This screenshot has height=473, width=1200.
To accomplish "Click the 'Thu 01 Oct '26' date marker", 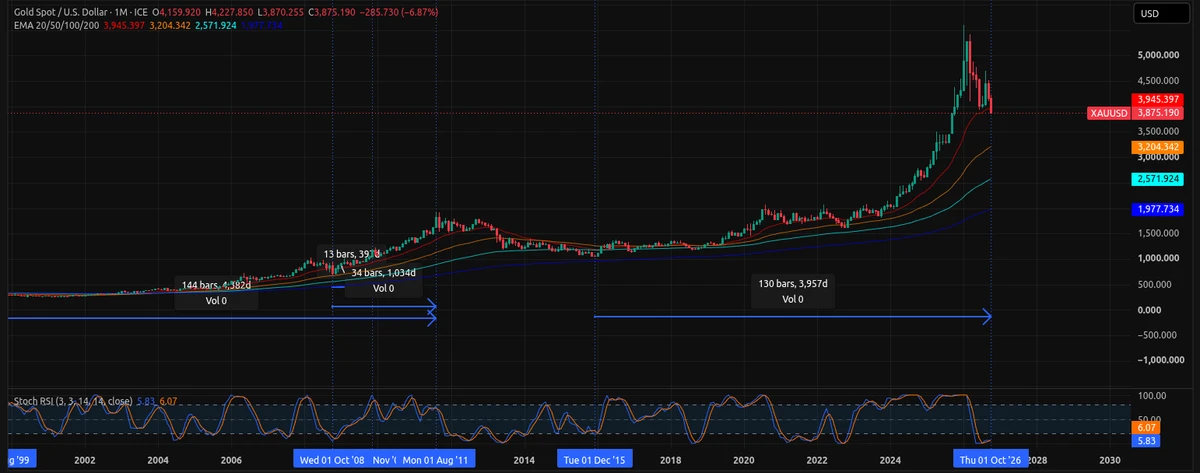I will [990, 460].
